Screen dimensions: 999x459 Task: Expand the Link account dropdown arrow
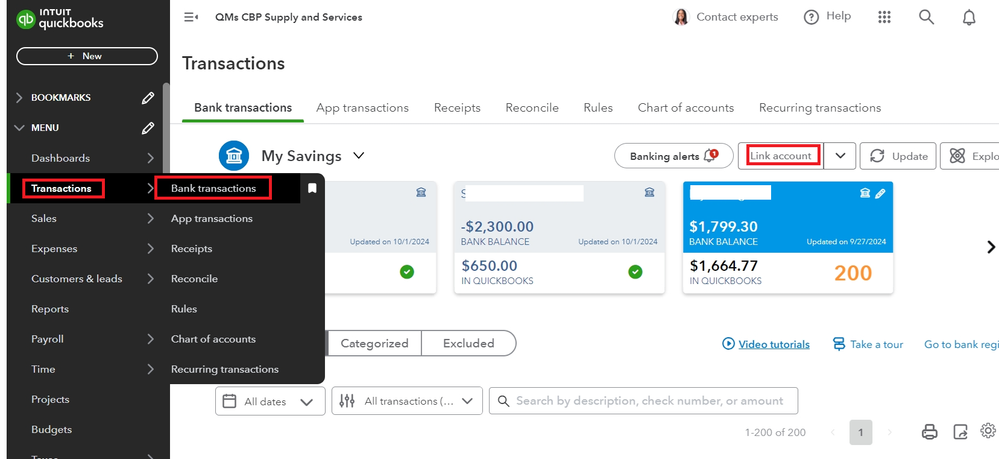(x=840, y=156)
